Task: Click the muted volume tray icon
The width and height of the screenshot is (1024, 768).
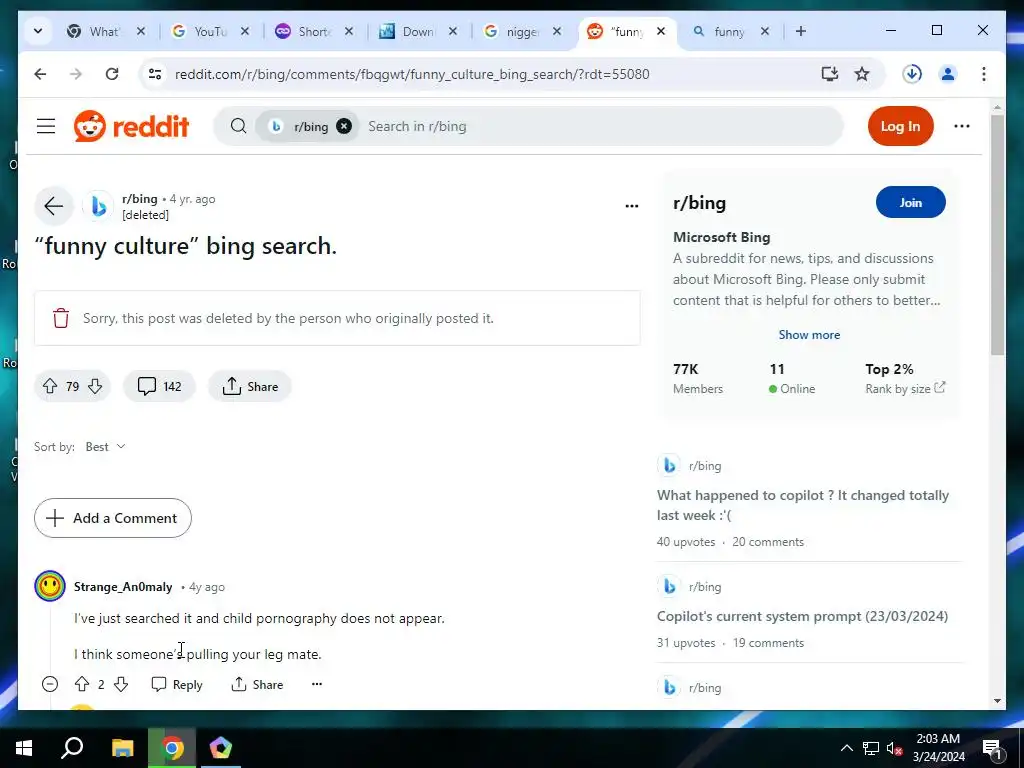Action: [895, 748]
